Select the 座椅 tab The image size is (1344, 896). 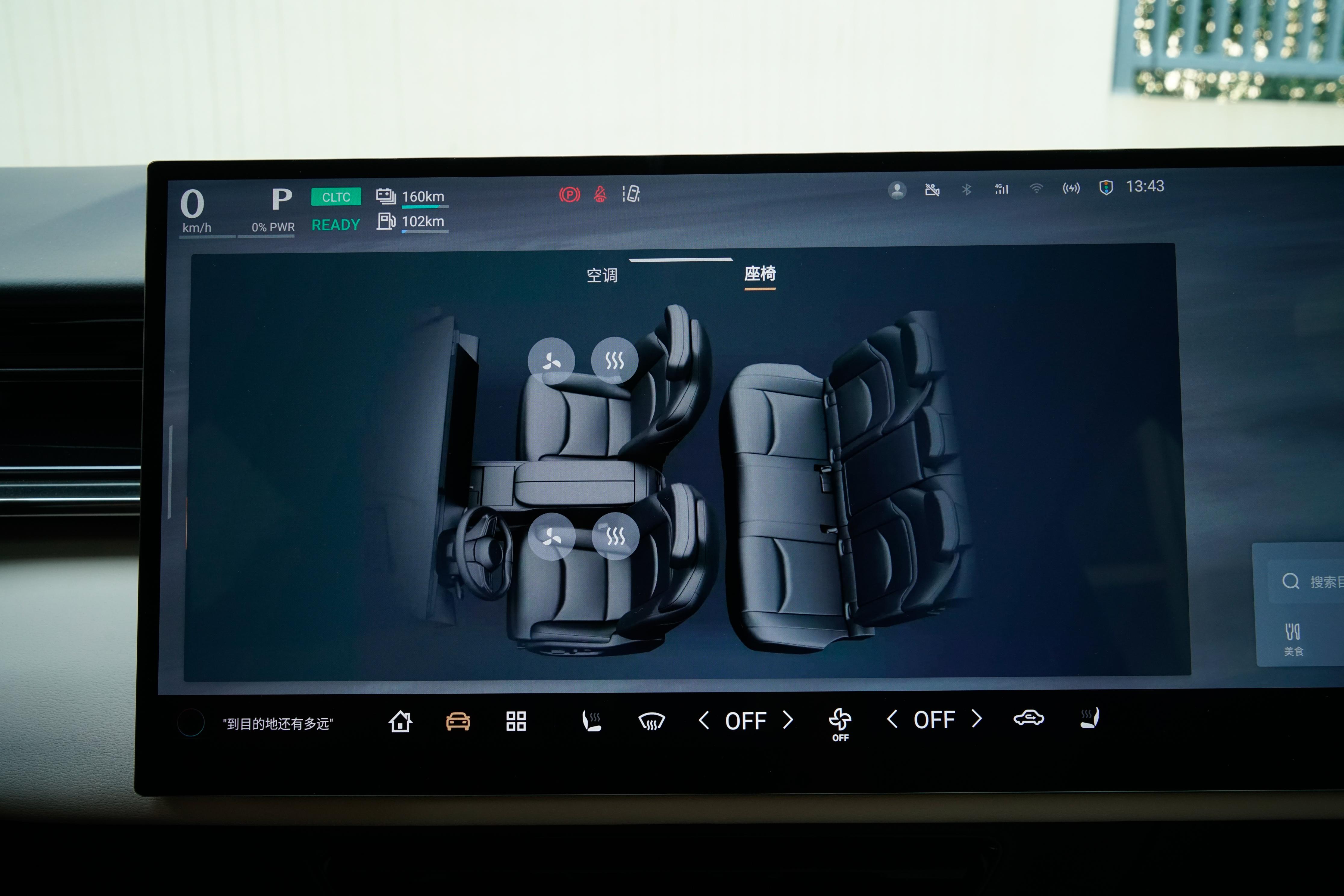coord(759,274)
